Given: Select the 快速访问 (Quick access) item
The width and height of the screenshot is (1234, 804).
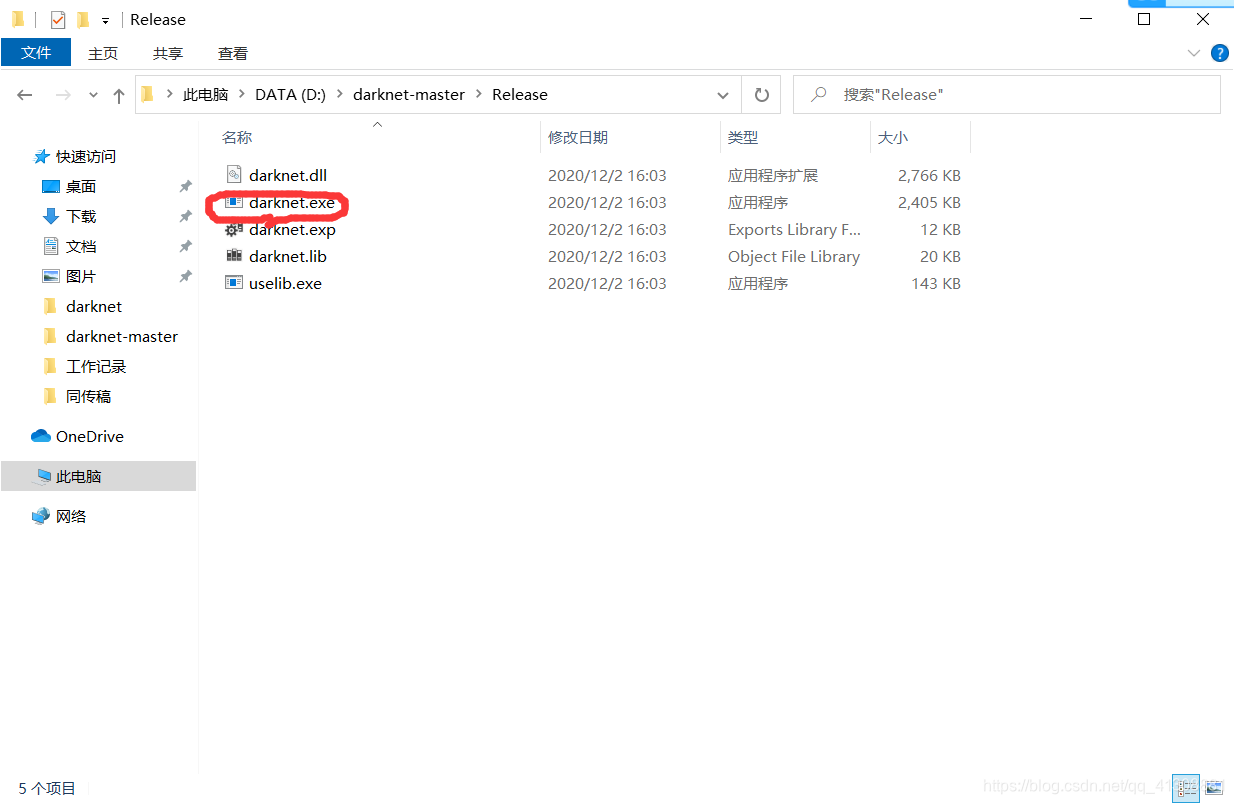Looking at the screenshot, I should (86, 156).
